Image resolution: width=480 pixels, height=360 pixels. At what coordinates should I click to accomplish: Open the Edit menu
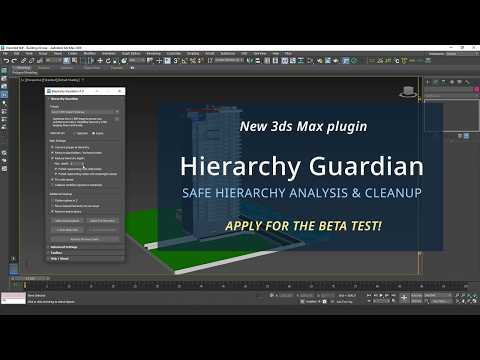click(x=17, y=54)
